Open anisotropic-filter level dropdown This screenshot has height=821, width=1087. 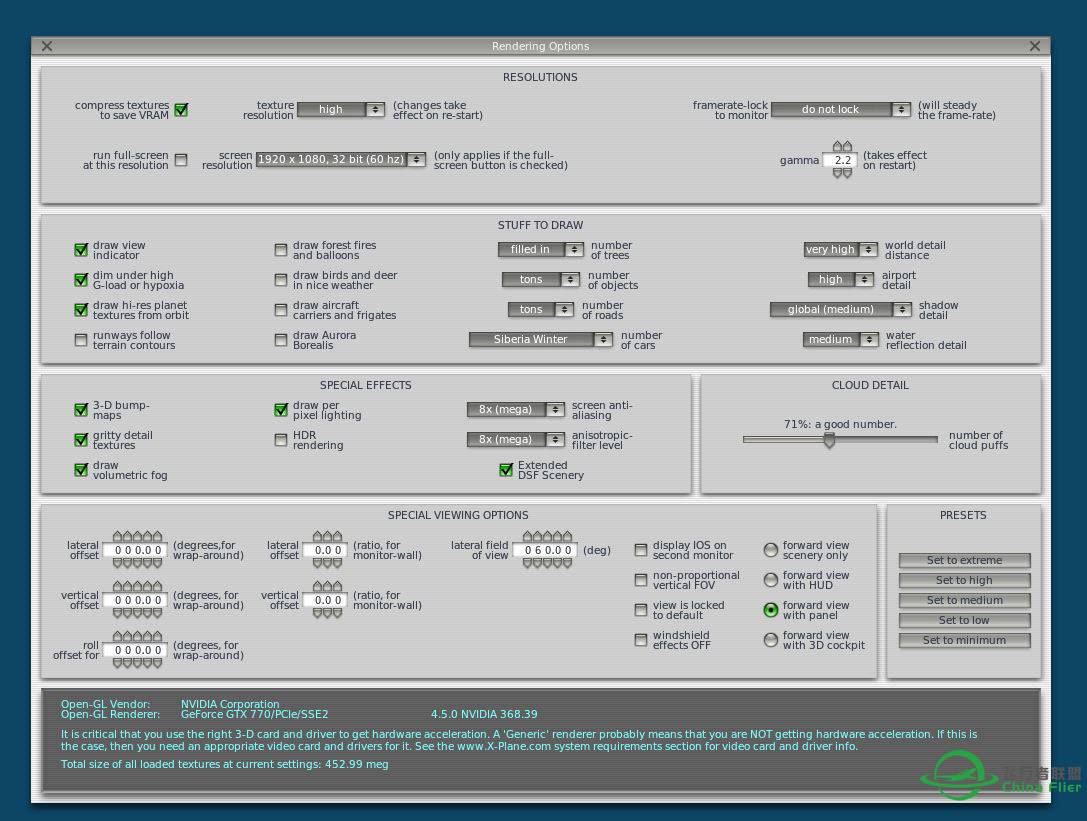point(516,440)
